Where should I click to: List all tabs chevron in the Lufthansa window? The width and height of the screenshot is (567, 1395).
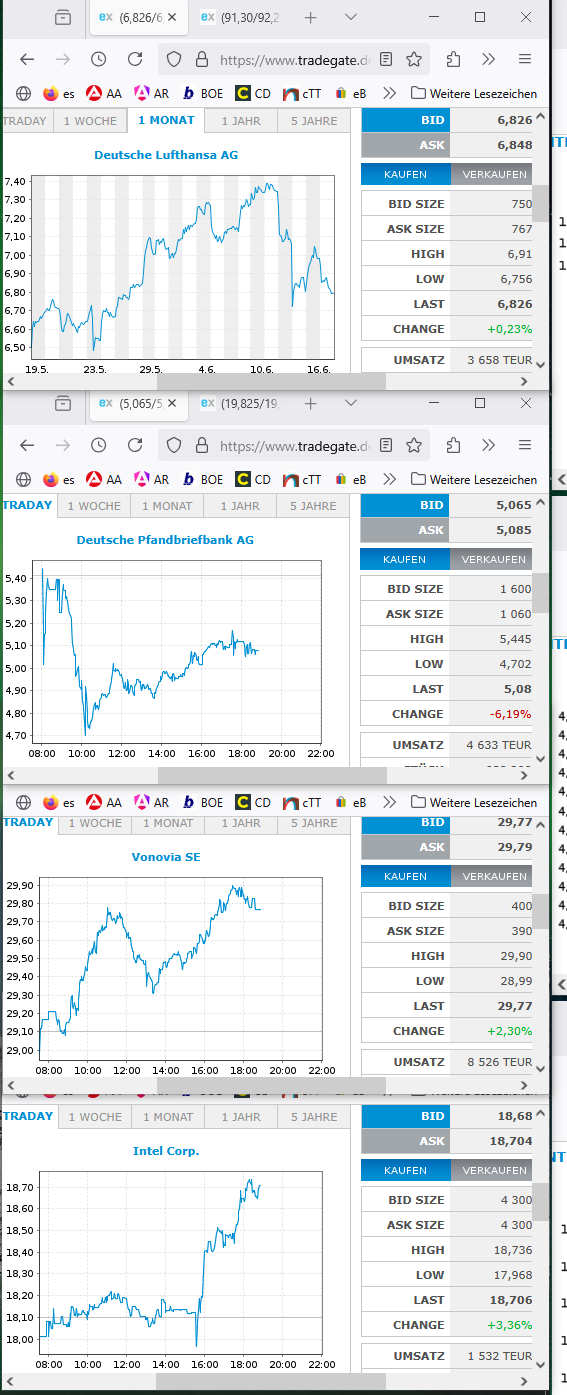point(351,17)
